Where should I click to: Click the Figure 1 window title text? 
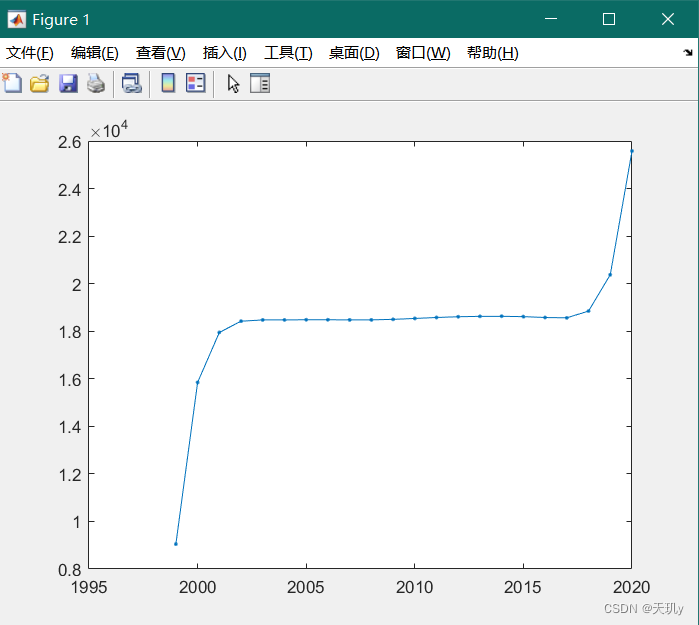tap(61, 20)
